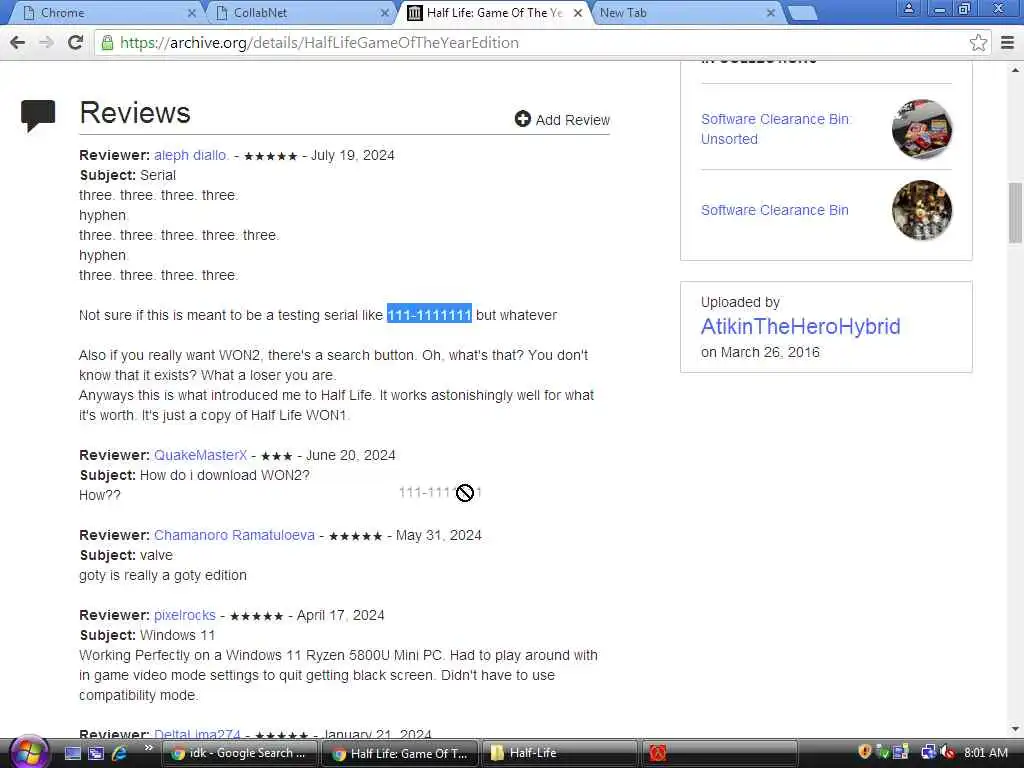View the green lock site security info
The height and width of the screenshot is (768, 1024).
107,42
